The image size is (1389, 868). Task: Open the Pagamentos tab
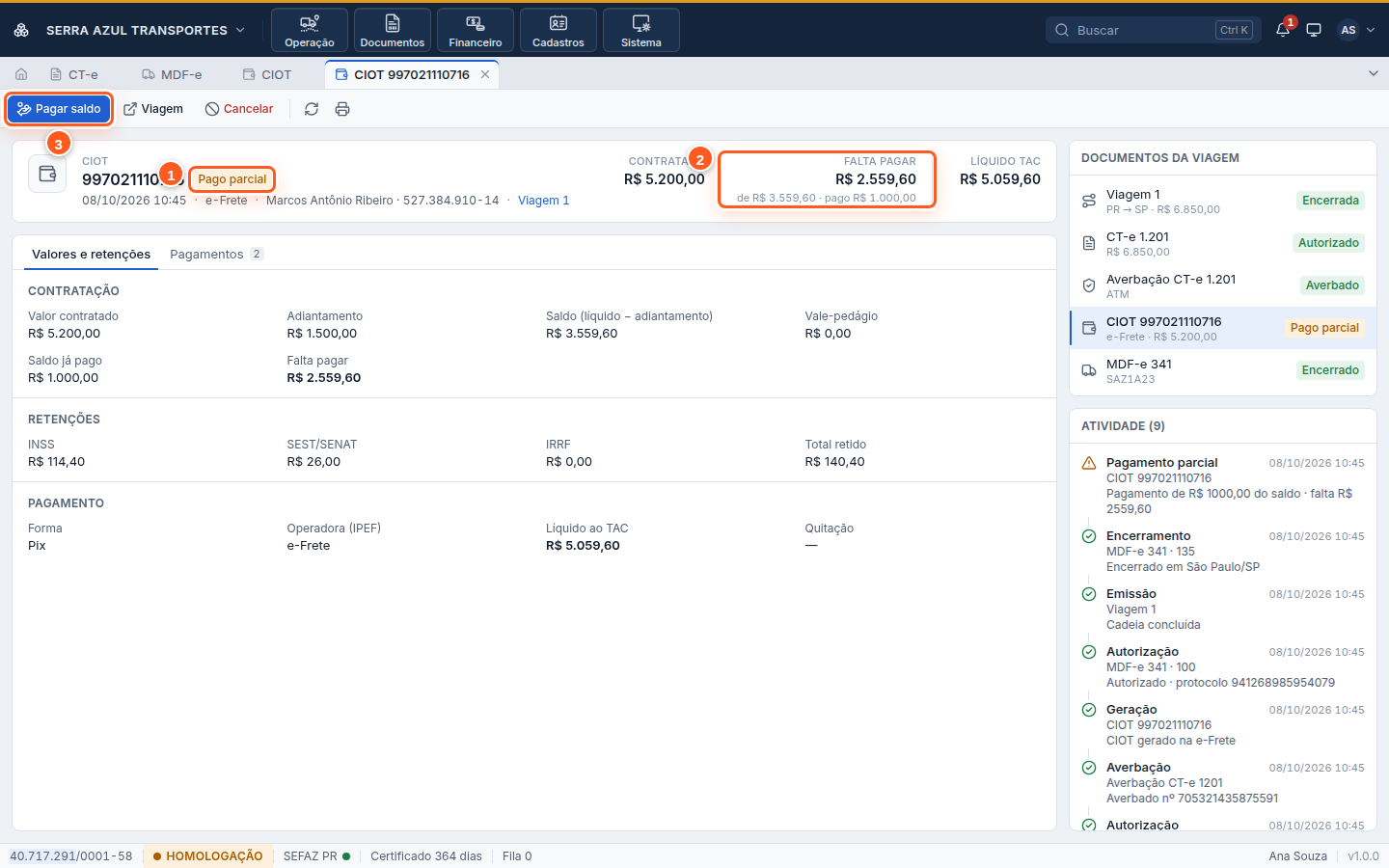tap(216, 254)
